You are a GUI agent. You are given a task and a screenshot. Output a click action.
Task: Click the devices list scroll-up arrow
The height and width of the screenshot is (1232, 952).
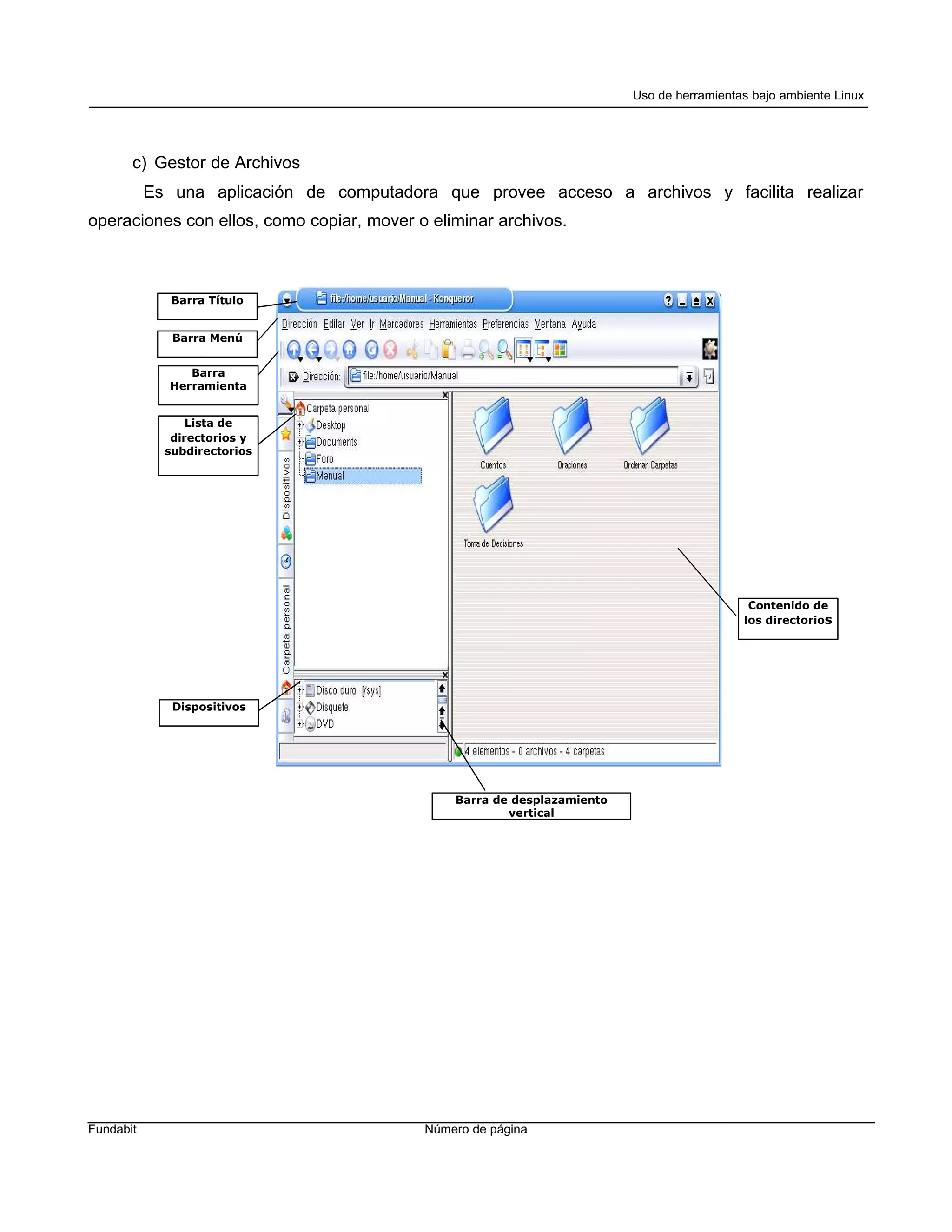point(442,688)
